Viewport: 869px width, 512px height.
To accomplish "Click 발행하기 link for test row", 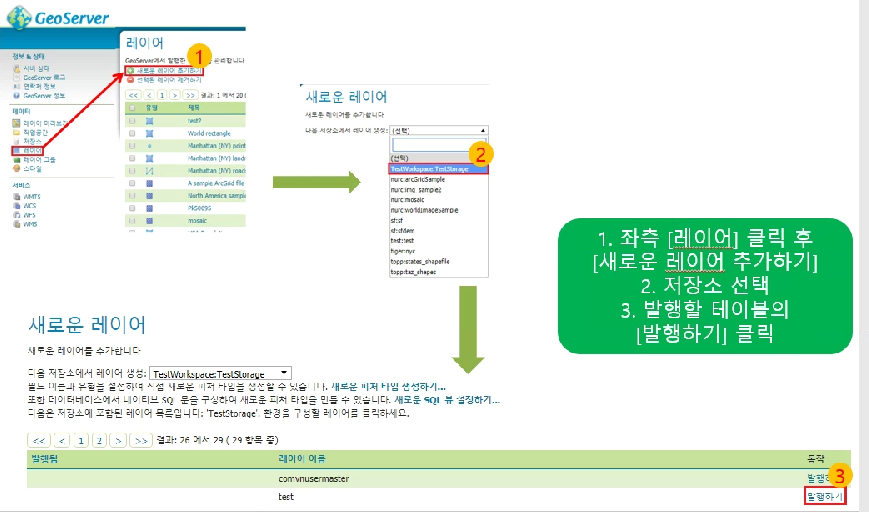I will point(825,496).
